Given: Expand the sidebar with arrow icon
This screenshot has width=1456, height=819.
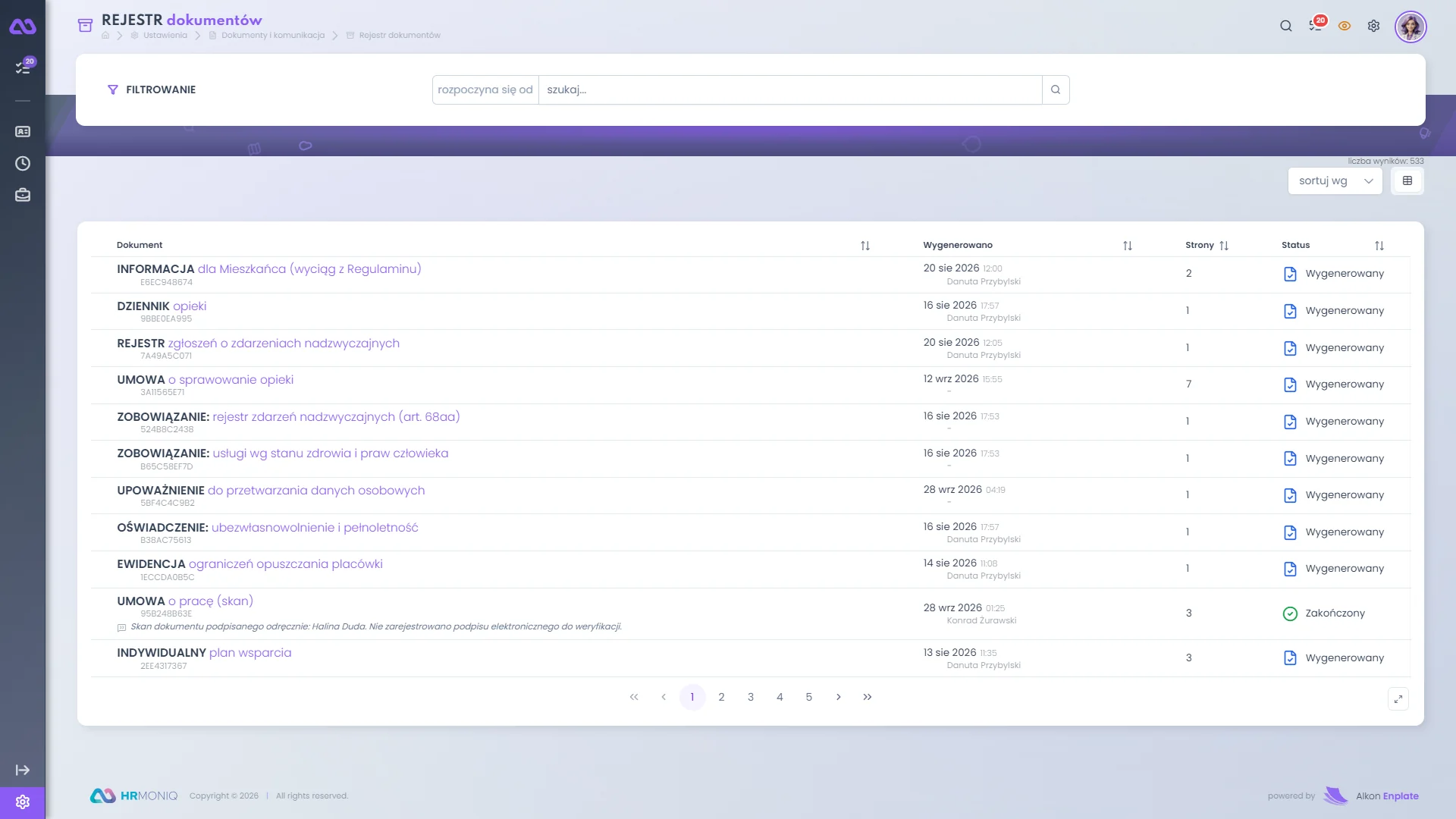Looking at the screenshot, I should point(23,770).
